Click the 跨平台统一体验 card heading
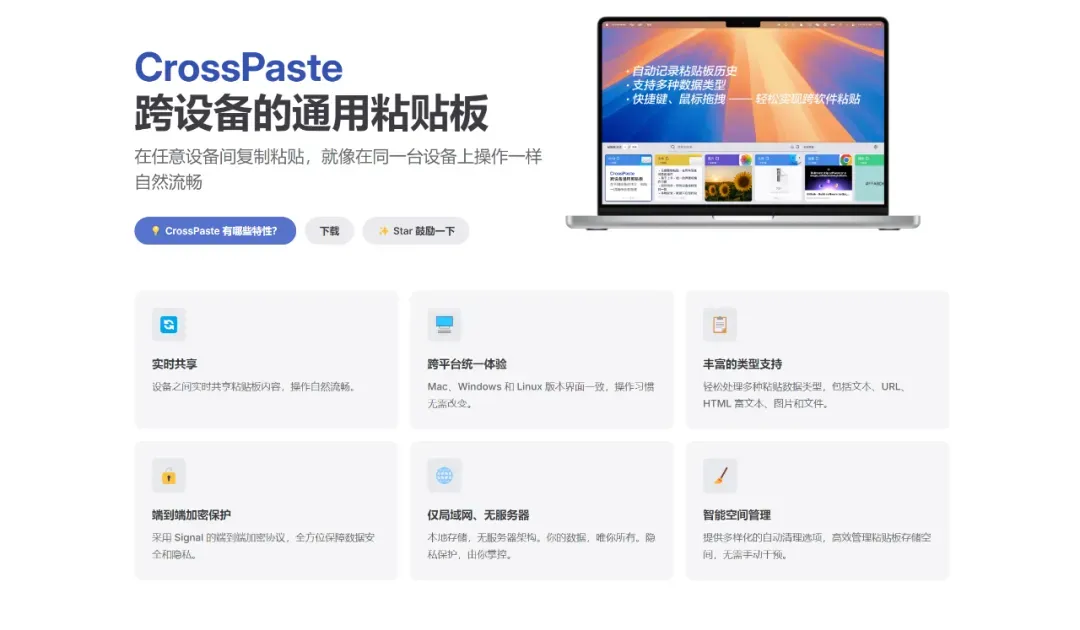1080x630 pixels. pyautogui.click(x=467, y=364)
